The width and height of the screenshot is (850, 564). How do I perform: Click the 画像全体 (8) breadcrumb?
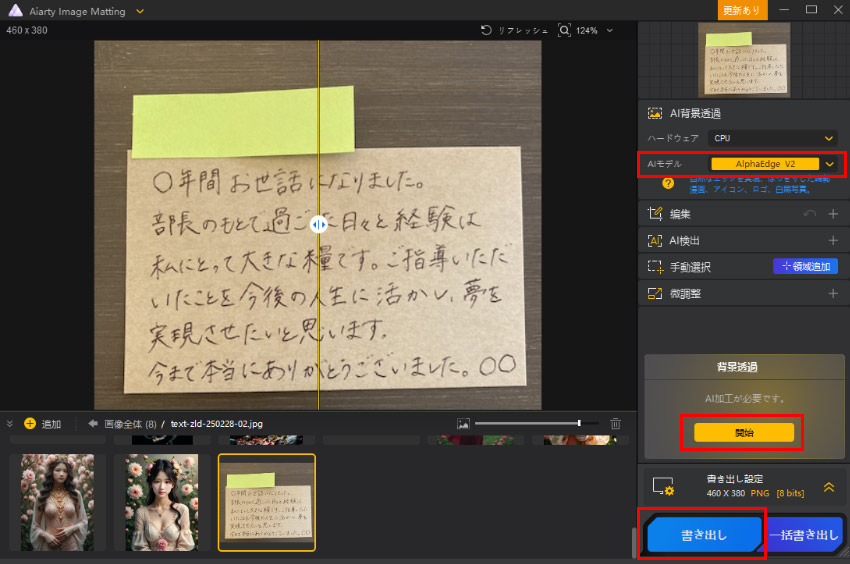(130, 424)
